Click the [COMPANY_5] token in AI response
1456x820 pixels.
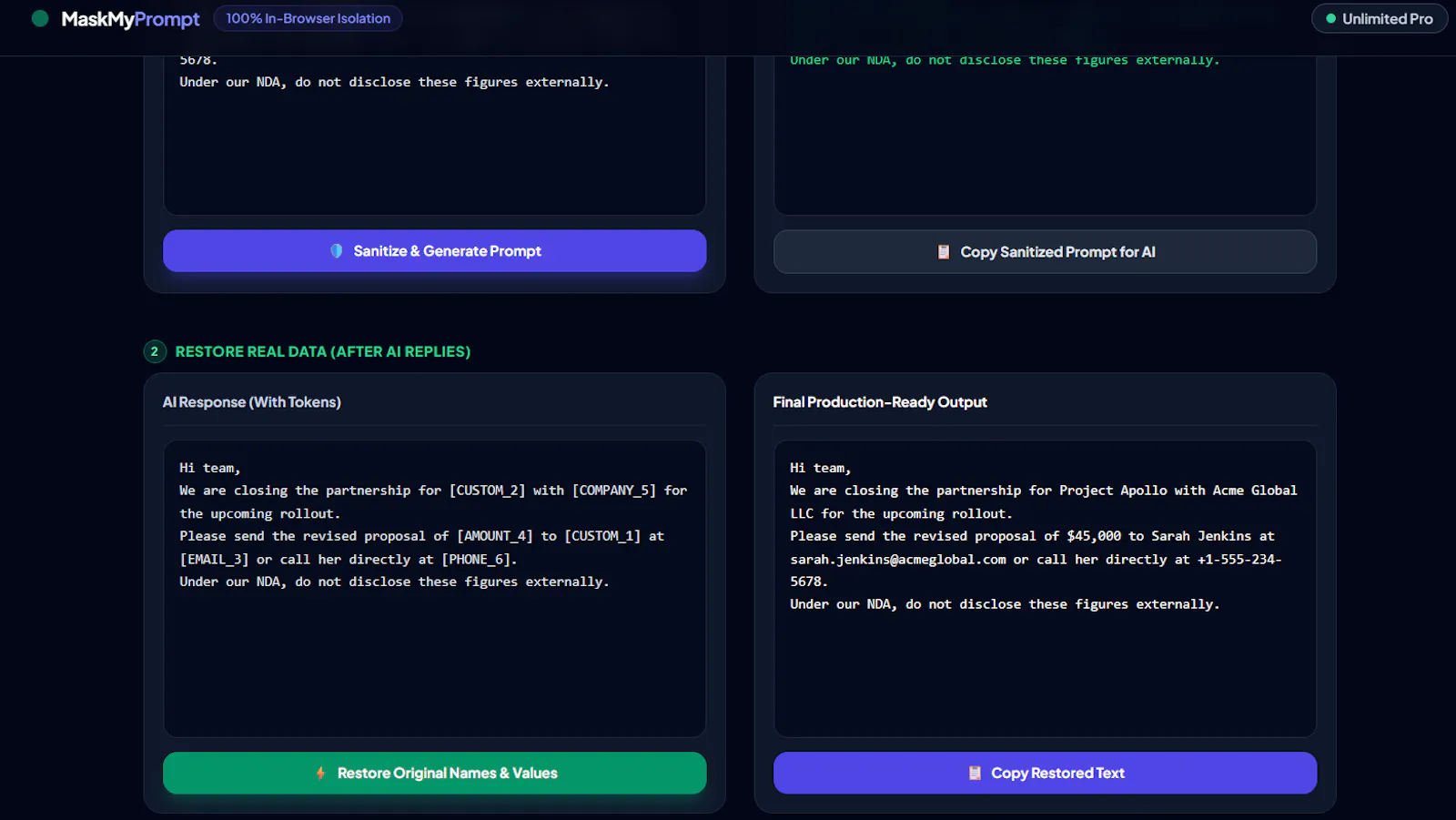(614, 491)
